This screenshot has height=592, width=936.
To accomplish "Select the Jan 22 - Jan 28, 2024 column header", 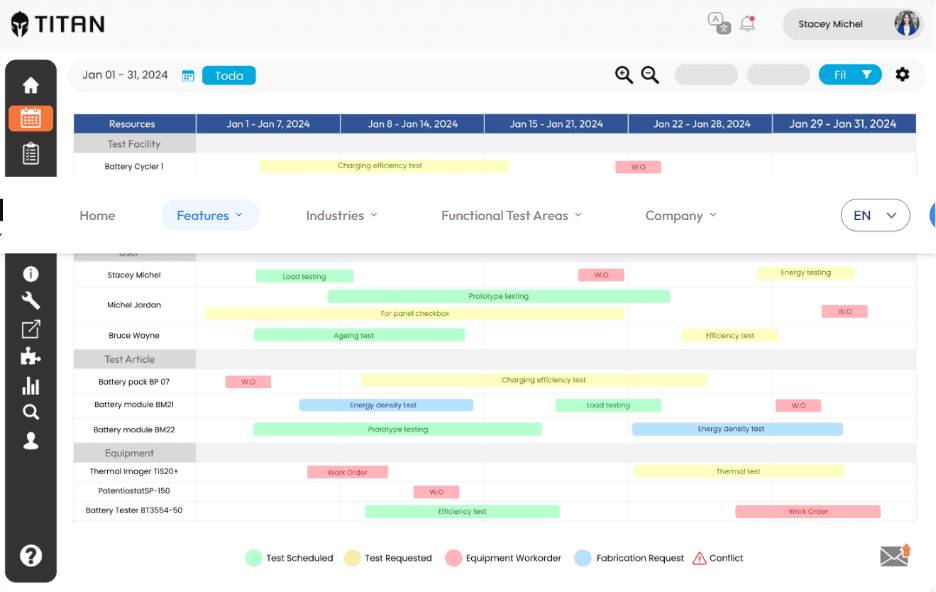I will point(701,124).
